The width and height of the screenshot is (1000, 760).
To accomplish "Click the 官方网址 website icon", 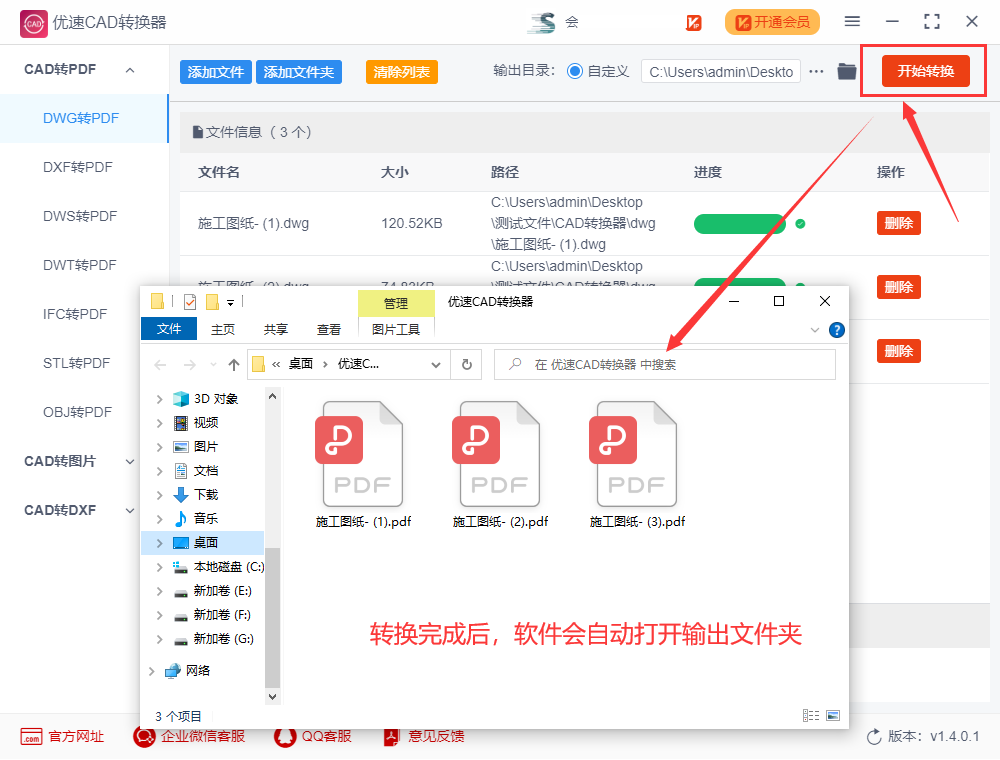I will pos(31,736).
